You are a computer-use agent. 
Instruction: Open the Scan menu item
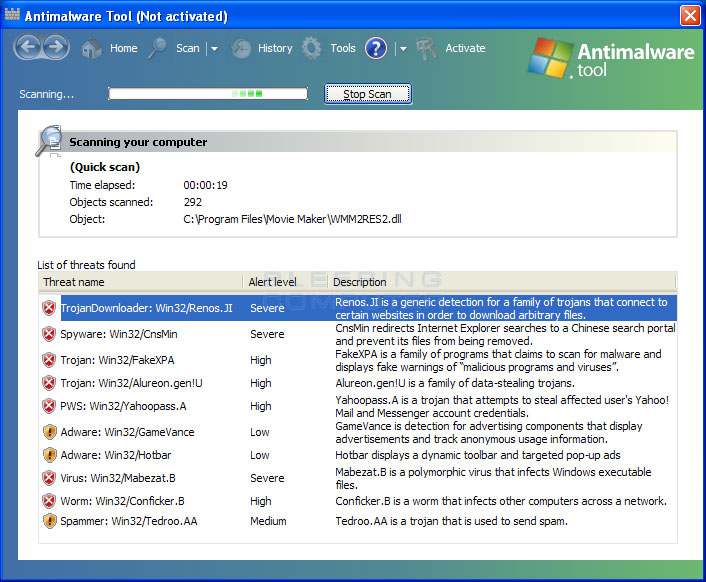(x=188, y=48)
